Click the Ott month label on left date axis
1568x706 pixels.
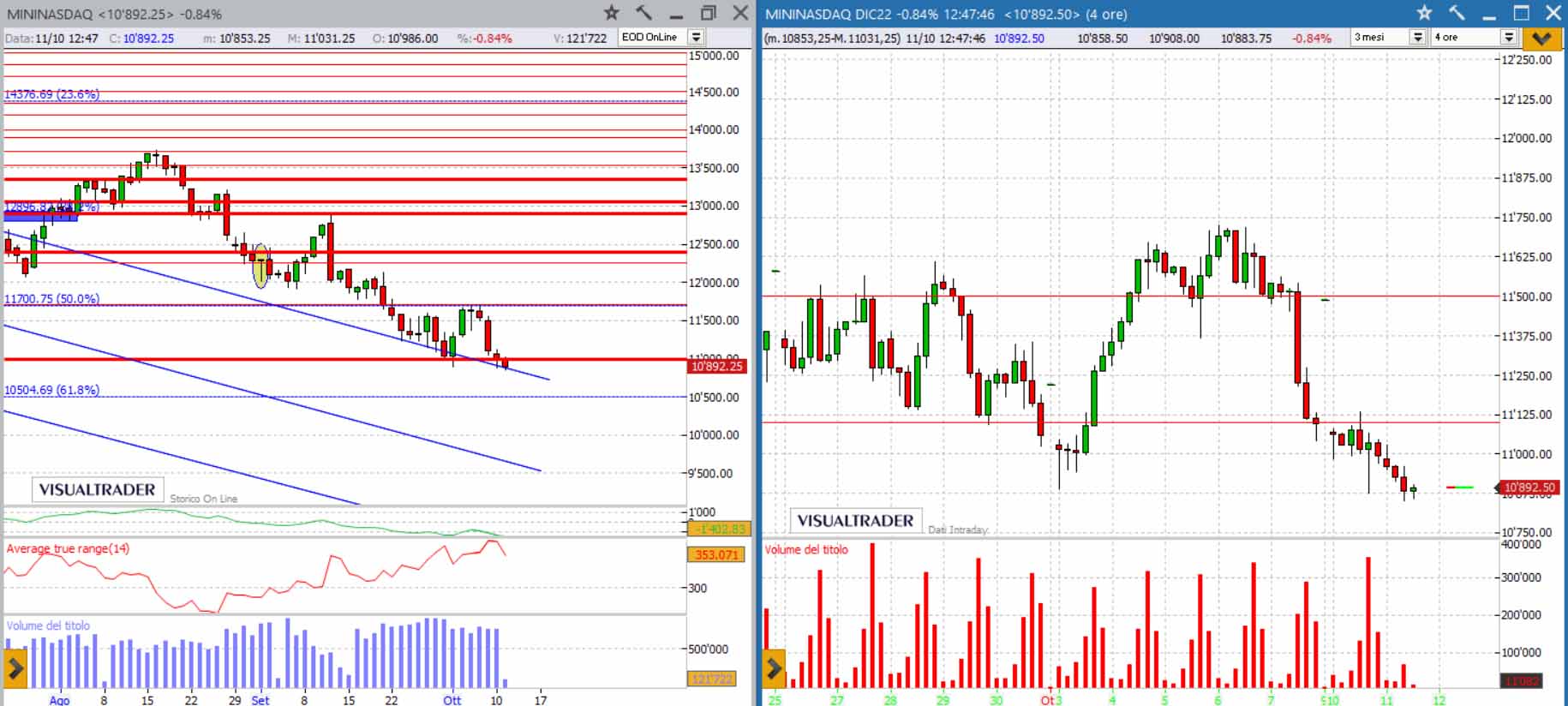452,700
